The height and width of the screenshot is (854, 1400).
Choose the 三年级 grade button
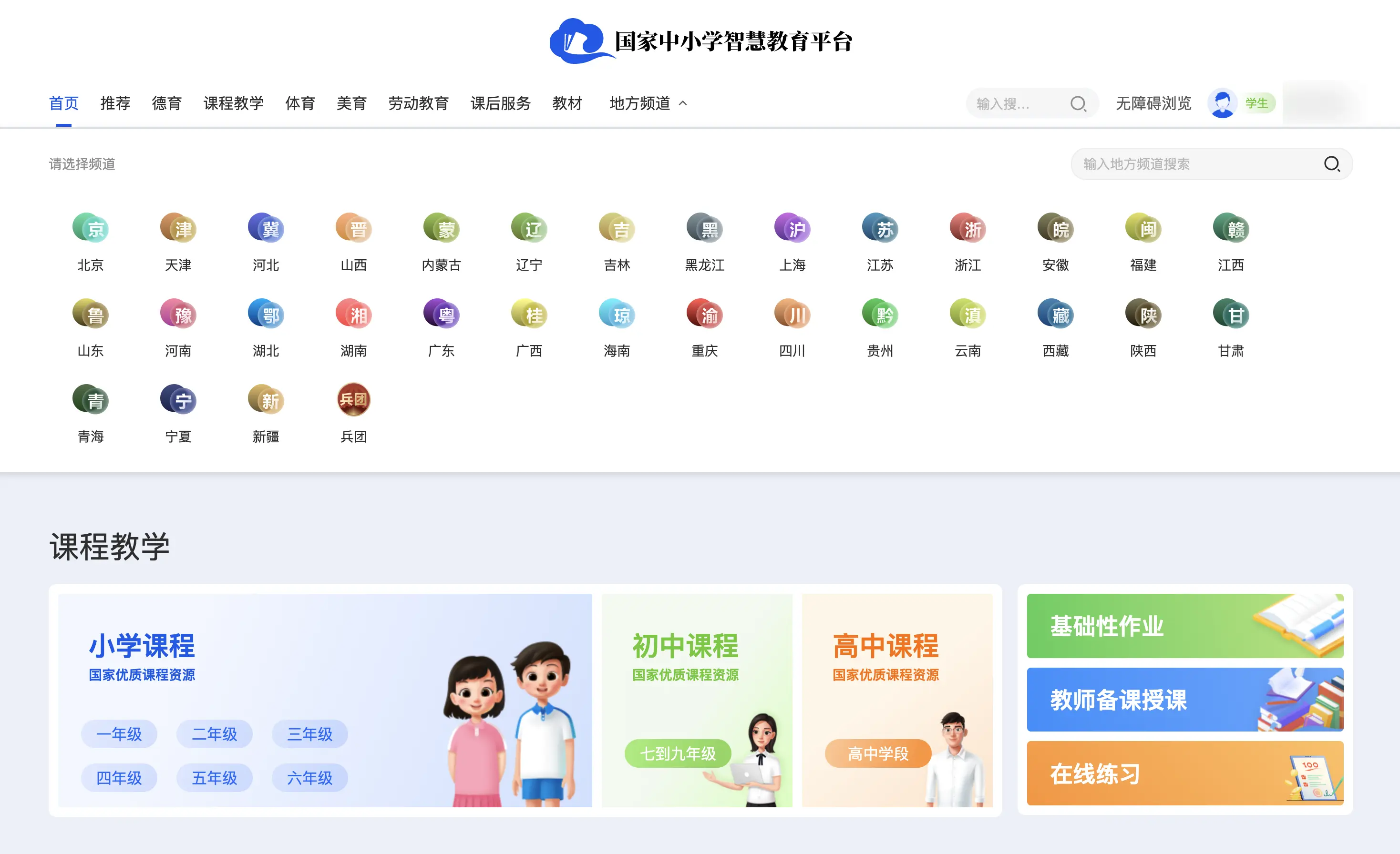[310, 734]
